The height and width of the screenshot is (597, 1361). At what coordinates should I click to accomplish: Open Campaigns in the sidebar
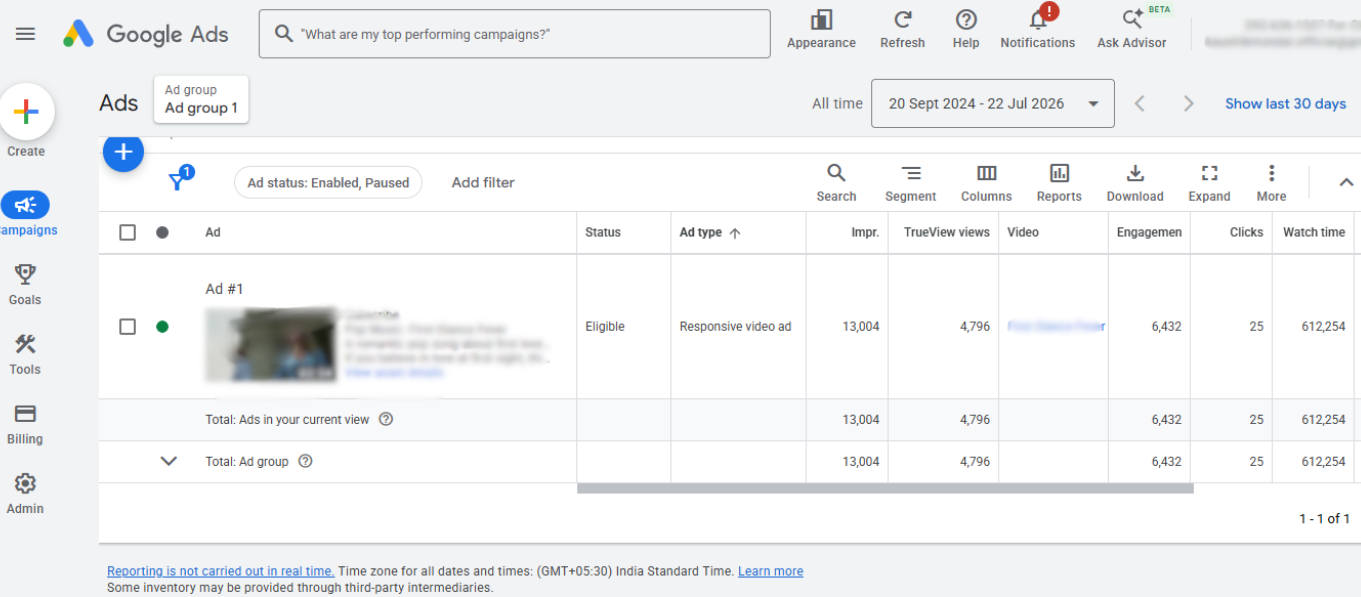click(x=25, y=214)
